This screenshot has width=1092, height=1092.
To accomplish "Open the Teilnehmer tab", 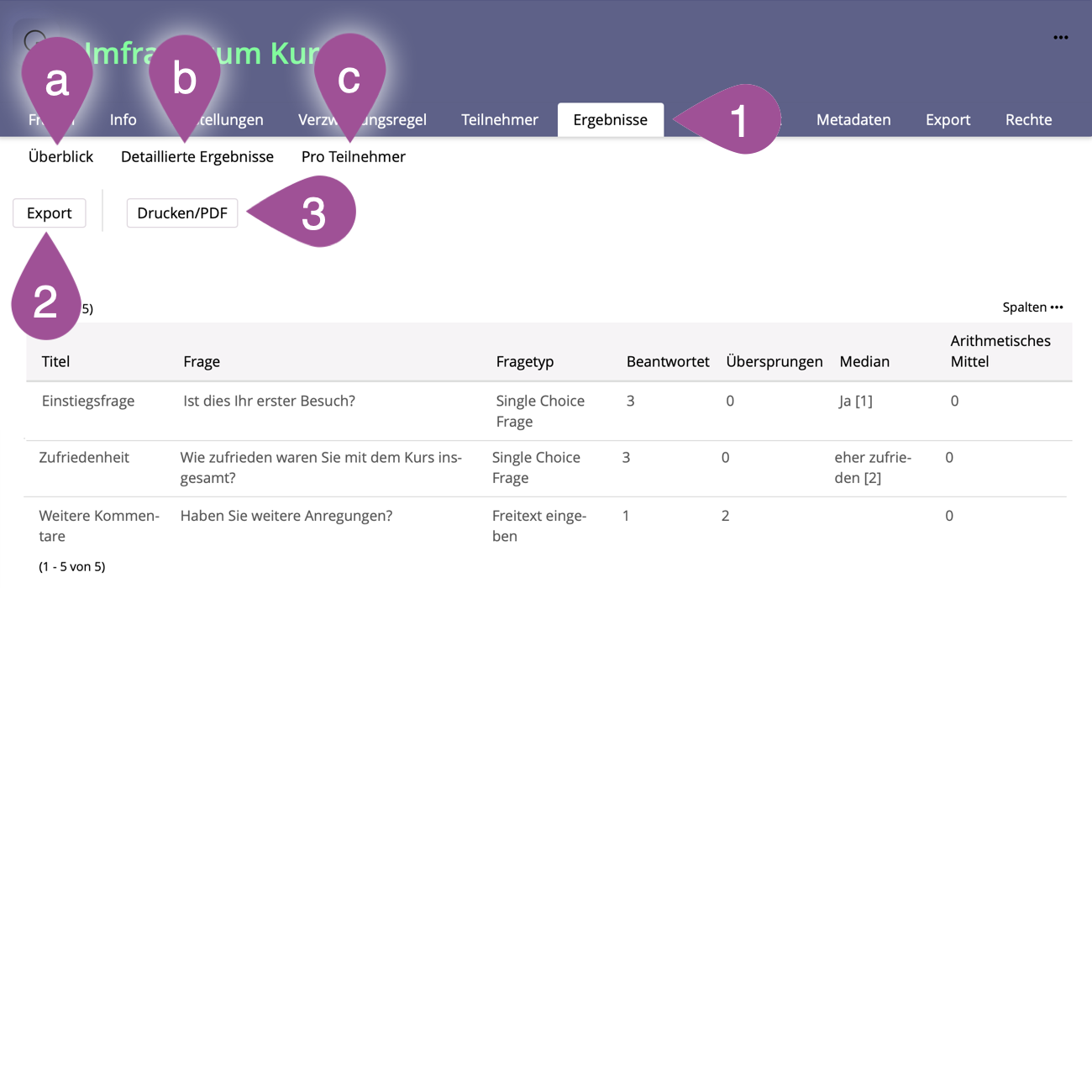I will coord(499,120).
